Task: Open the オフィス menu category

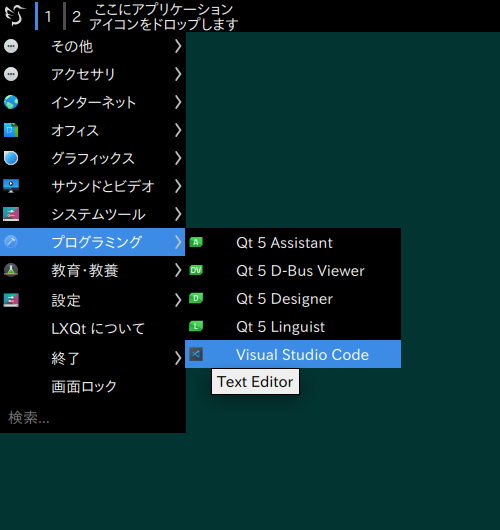Action: [x=93, y=130]
